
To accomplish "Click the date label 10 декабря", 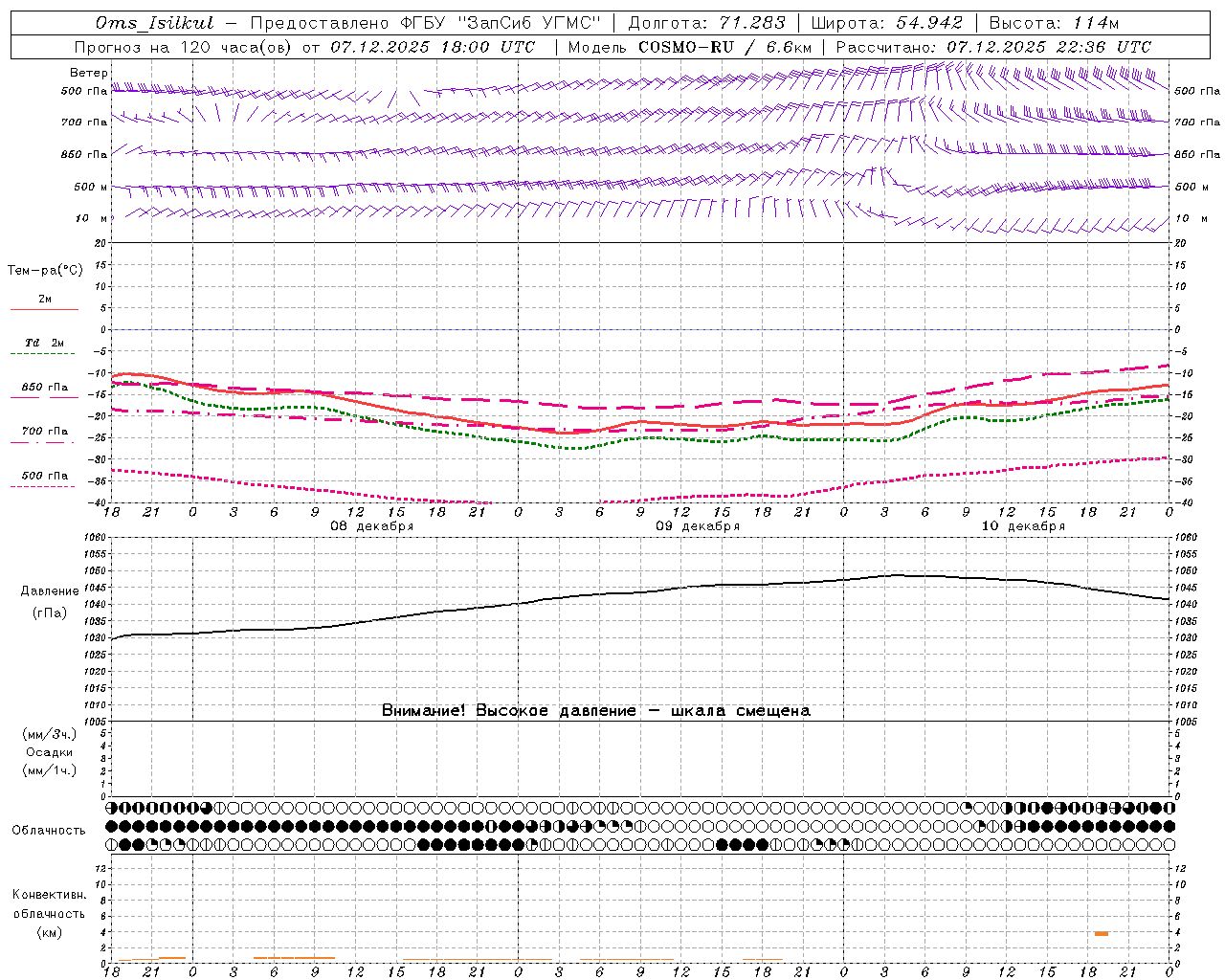I will (x=1023, y=526).
